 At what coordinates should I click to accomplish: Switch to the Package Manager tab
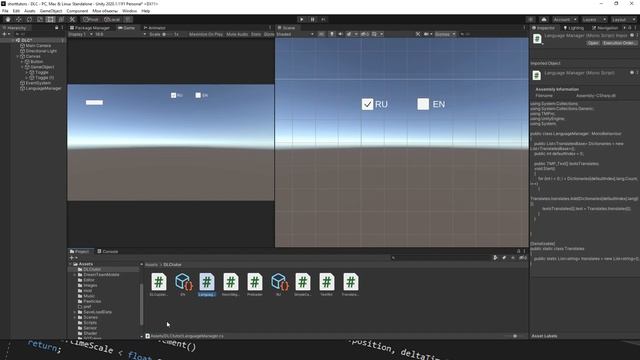(x=90, y=28)
